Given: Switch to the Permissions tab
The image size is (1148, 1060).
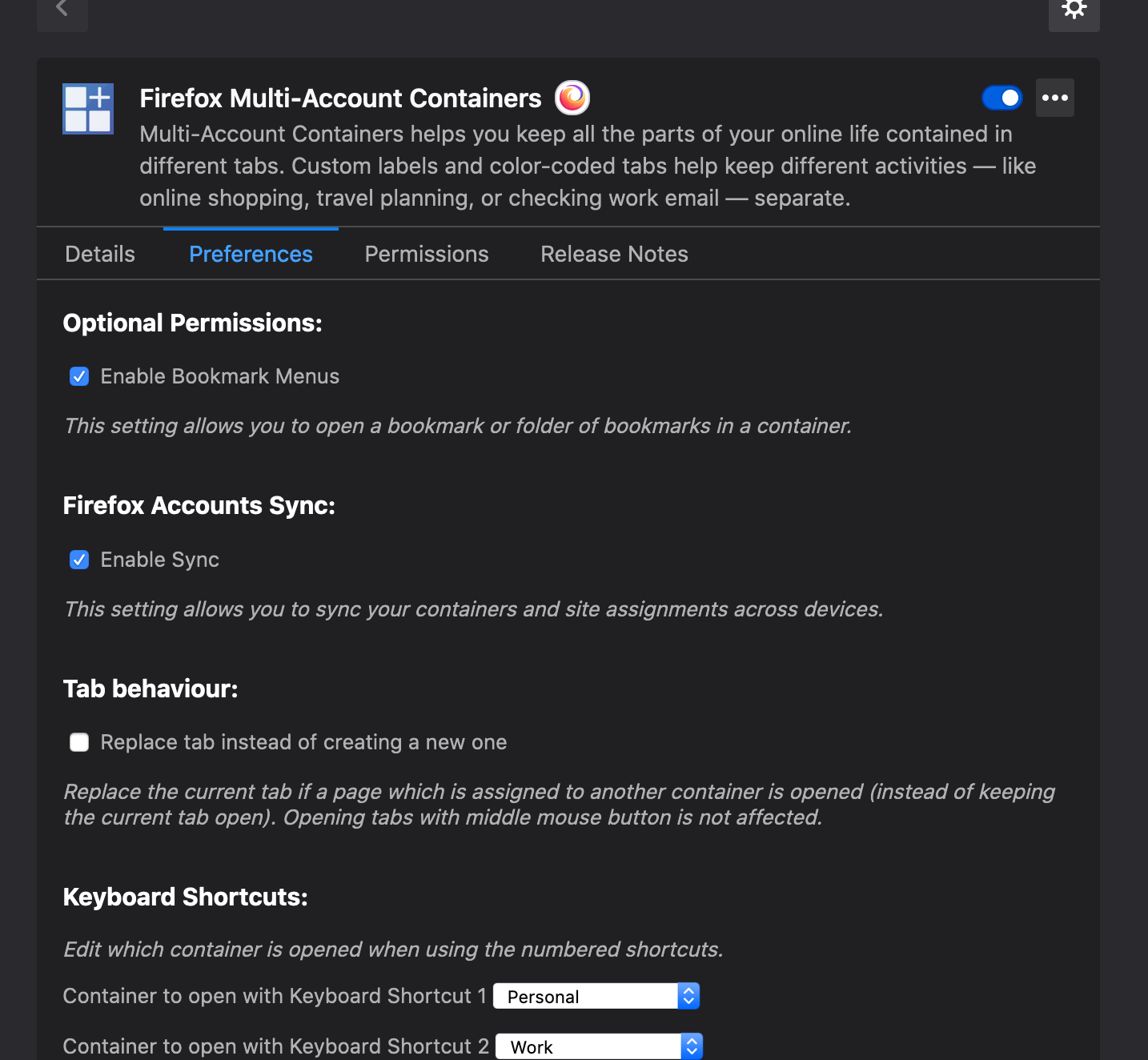Looking at the screenshot, I should tap(426, 254).
